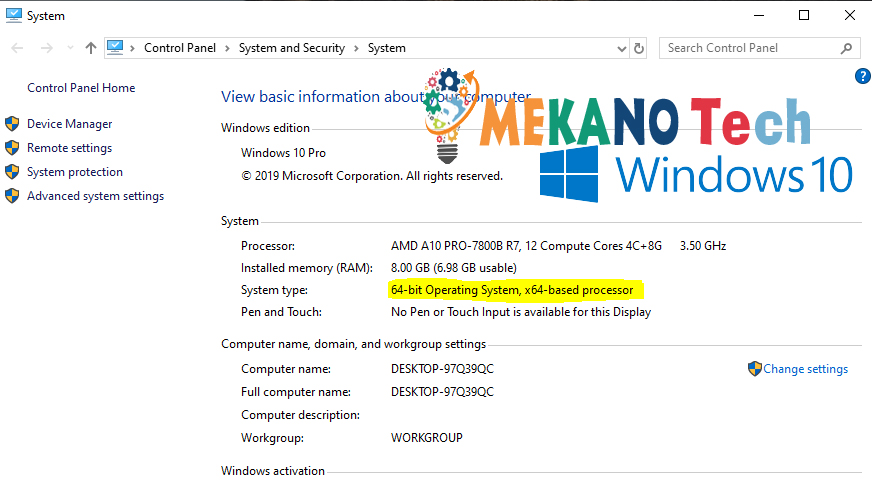Image resolution: width=872 pixels, height=488 pixels.
Task: Expand the chevron after System and Security
Action: pyautogui.click(x=356, y=48)
